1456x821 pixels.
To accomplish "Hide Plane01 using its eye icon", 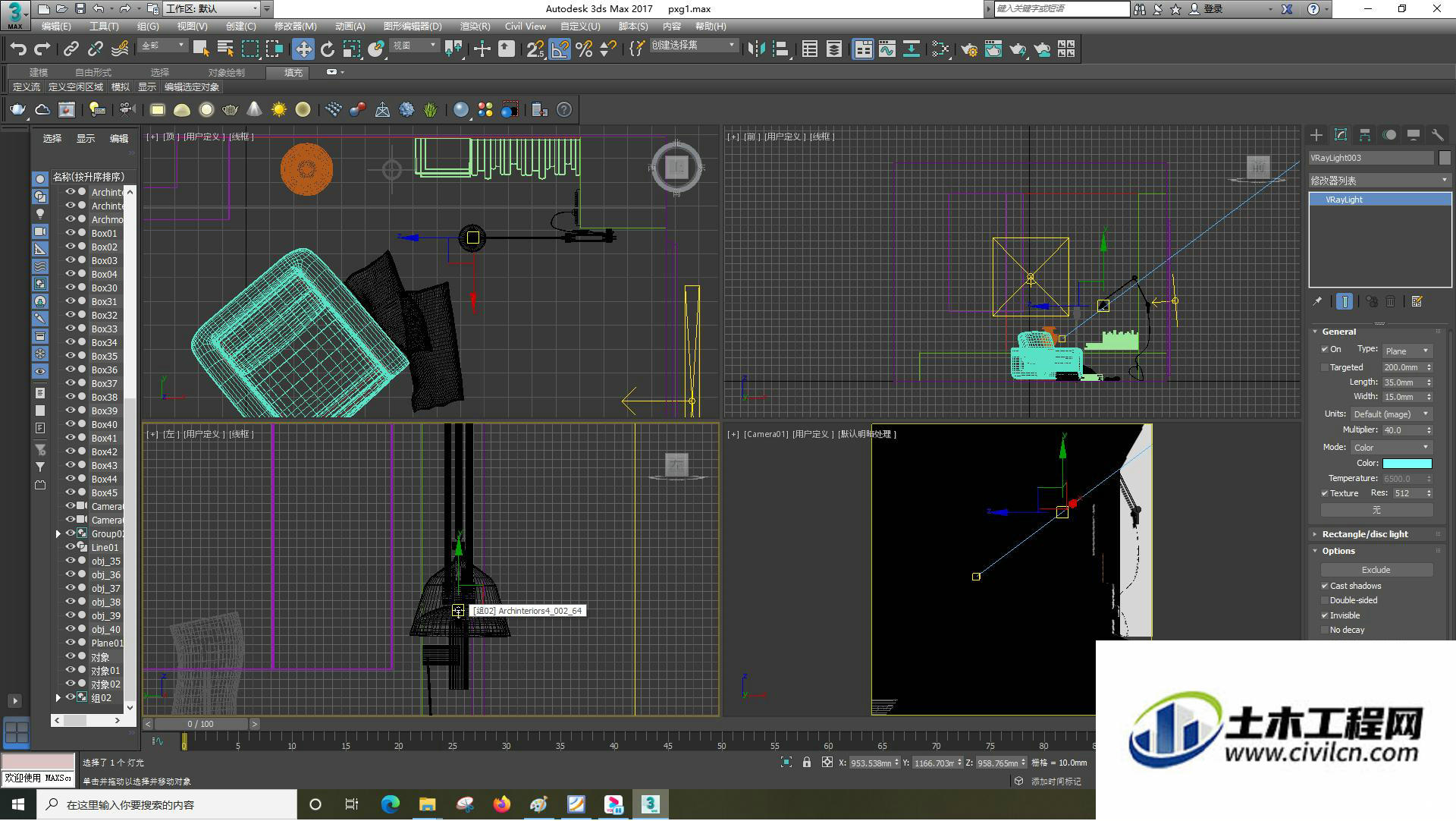I will coord(71,643).
